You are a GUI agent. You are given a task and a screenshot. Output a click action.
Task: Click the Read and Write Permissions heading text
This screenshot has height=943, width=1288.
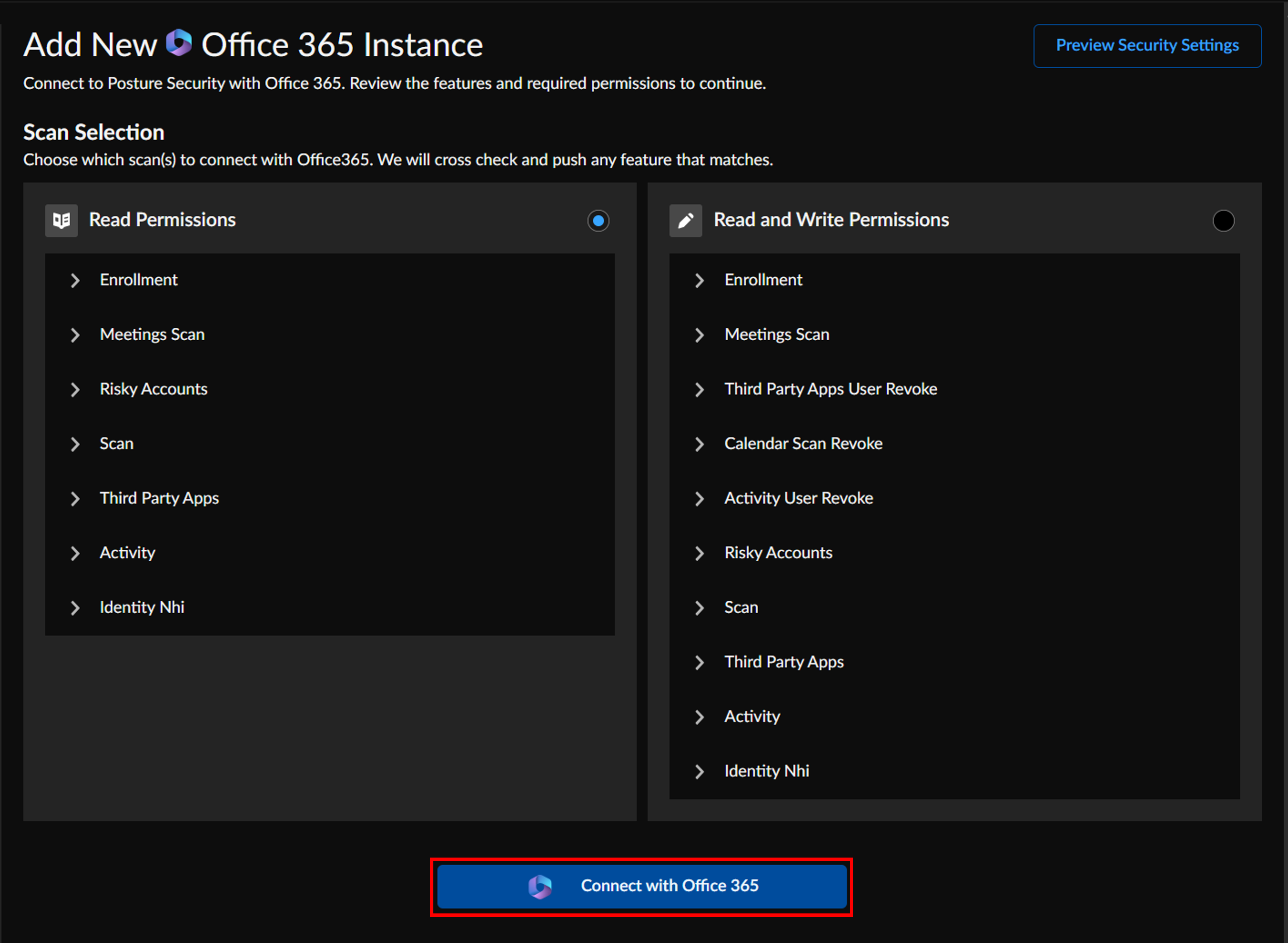(831, 220)
